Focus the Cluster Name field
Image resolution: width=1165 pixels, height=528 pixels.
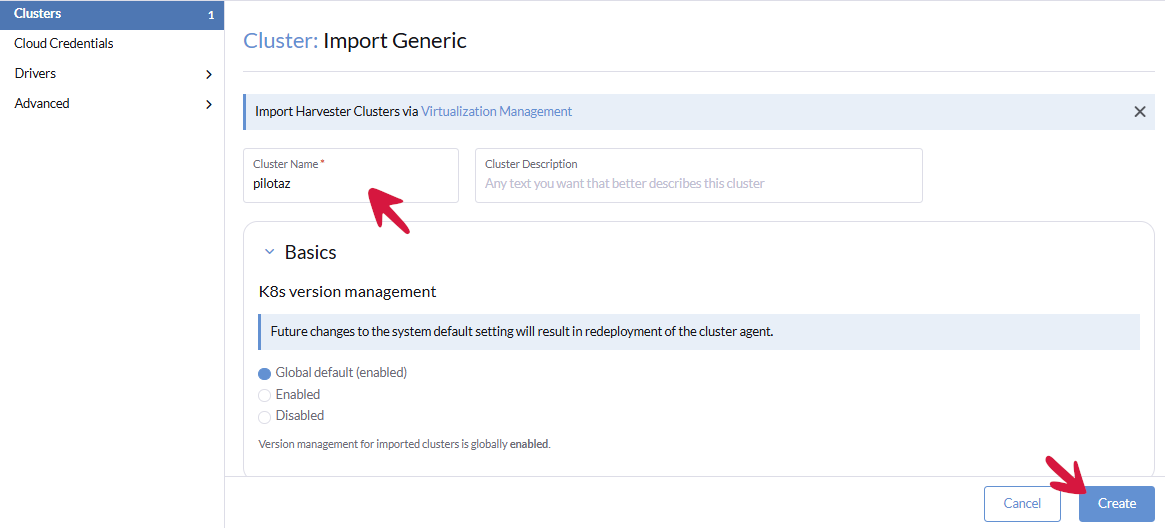coord(350,184)
